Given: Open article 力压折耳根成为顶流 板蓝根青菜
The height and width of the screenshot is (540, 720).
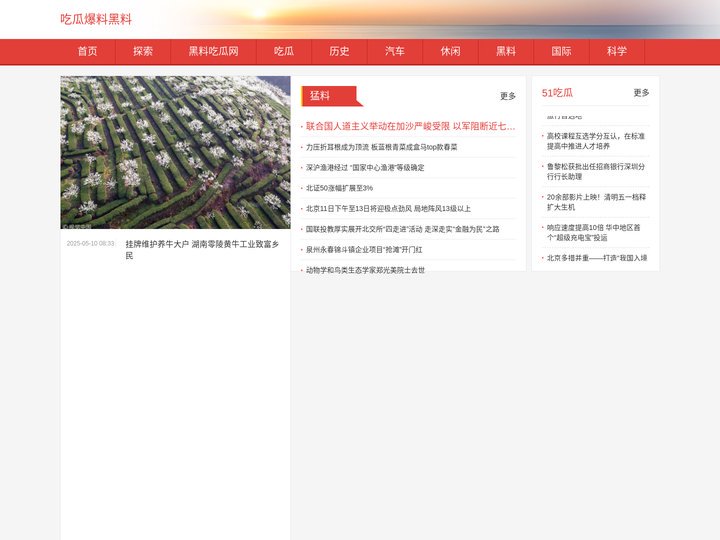Looking at the screenshot, I should coord(381,147).
